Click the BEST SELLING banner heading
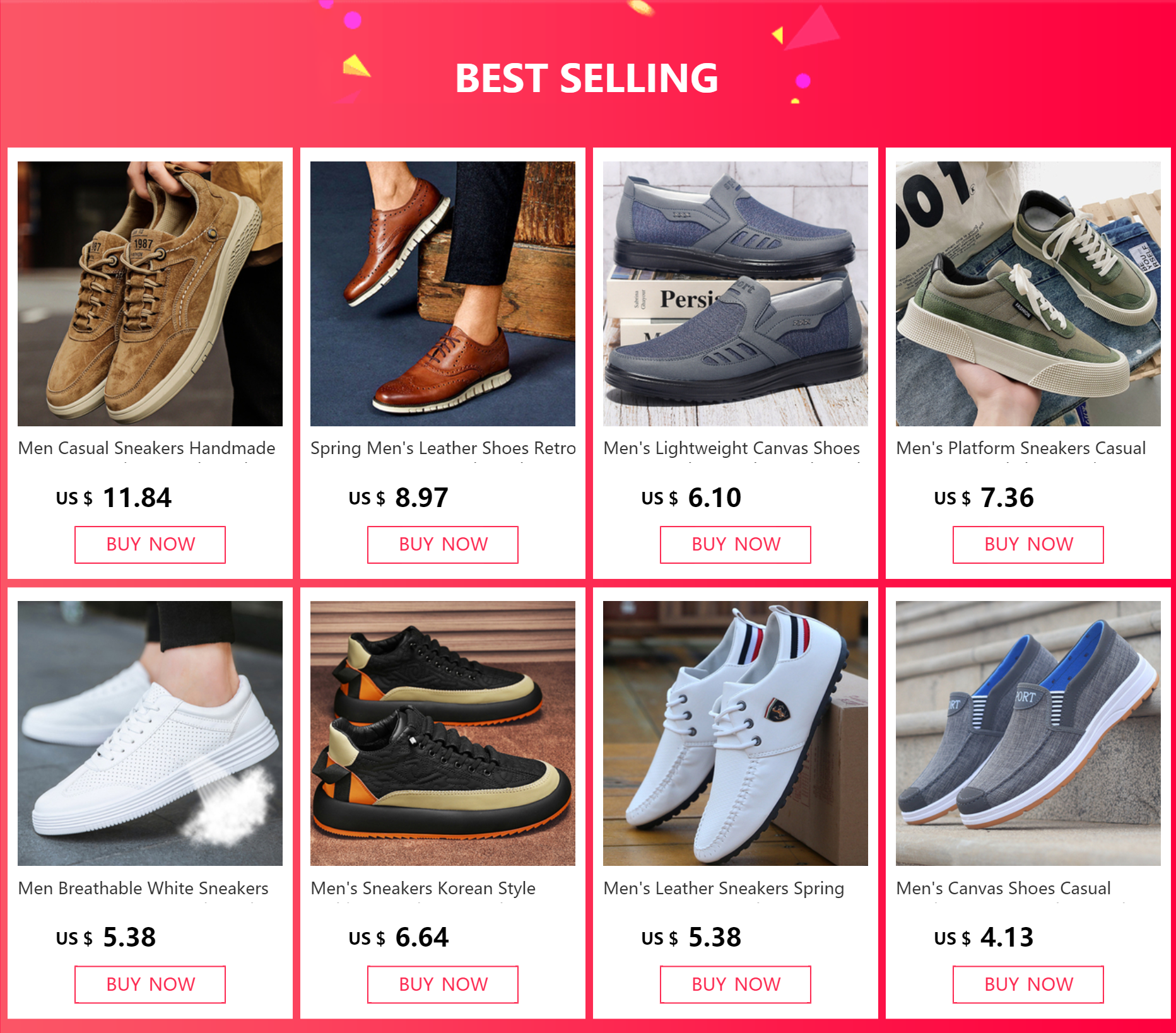Image resolution: width=1176 pixels, height=1033 pixels. [587, 78]
